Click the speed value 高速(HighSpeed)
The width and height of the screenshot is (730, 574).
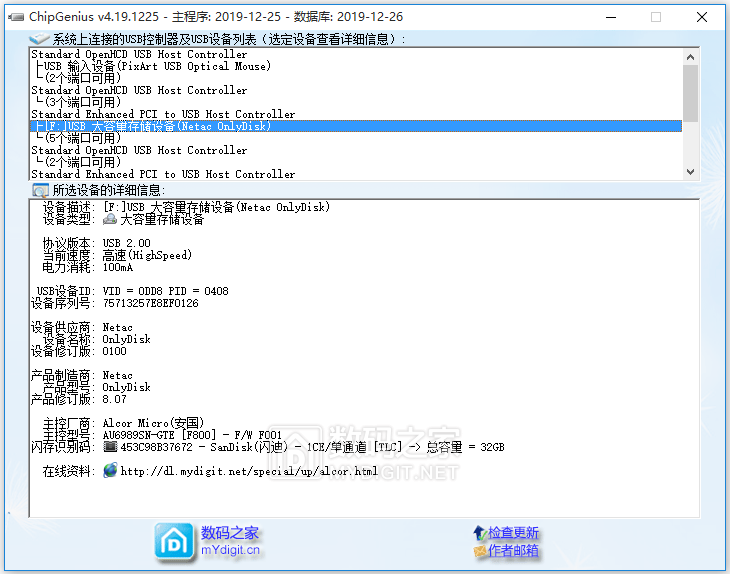tap(147, 255)
